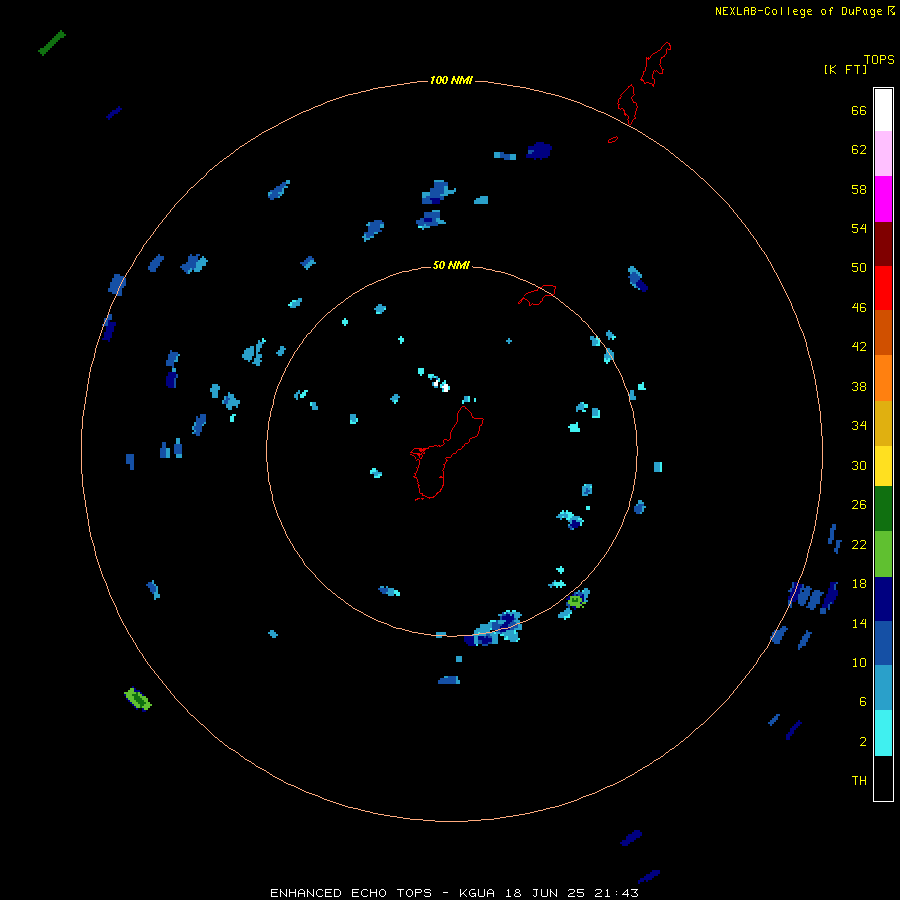Click the "50 NMI" range ring label
900x900 pixels.
pyautogui.click(x=451, y=265)
